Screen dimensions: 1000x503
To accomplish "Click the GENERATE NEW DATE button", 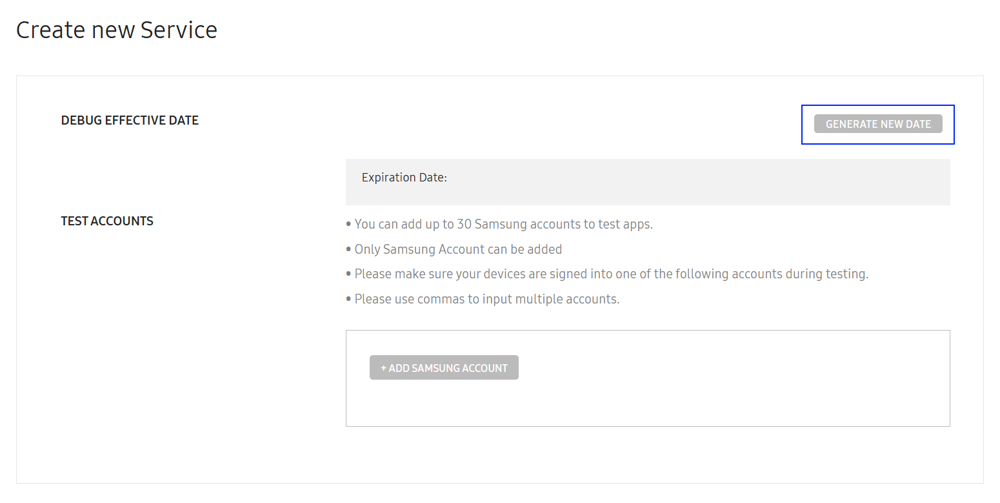I will (x=878, y=124).
